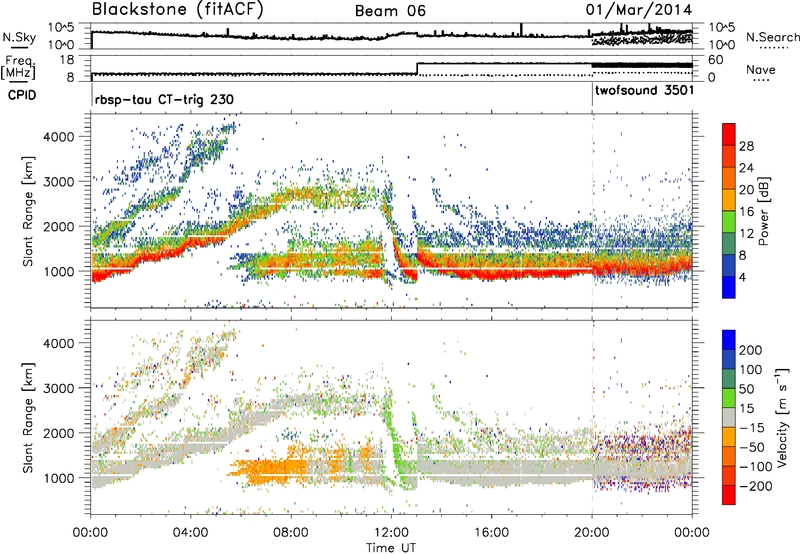This screenshot has width=800, height=554.
Task: Click the '1000' tick of the velocity panel
Action: point(58,478)
